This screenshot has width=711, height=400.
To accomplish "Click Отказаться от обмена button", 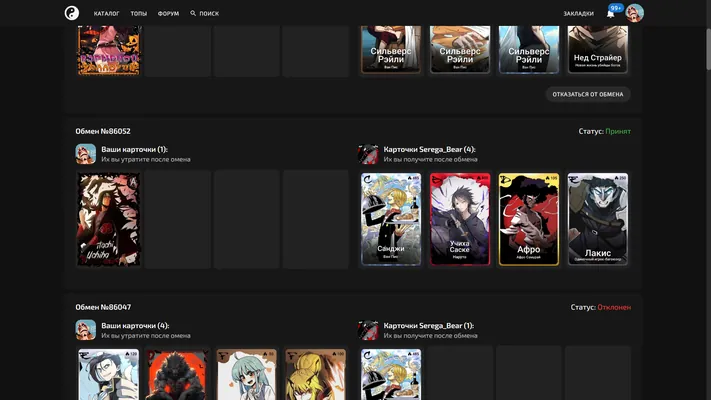I will pos(588,94).
